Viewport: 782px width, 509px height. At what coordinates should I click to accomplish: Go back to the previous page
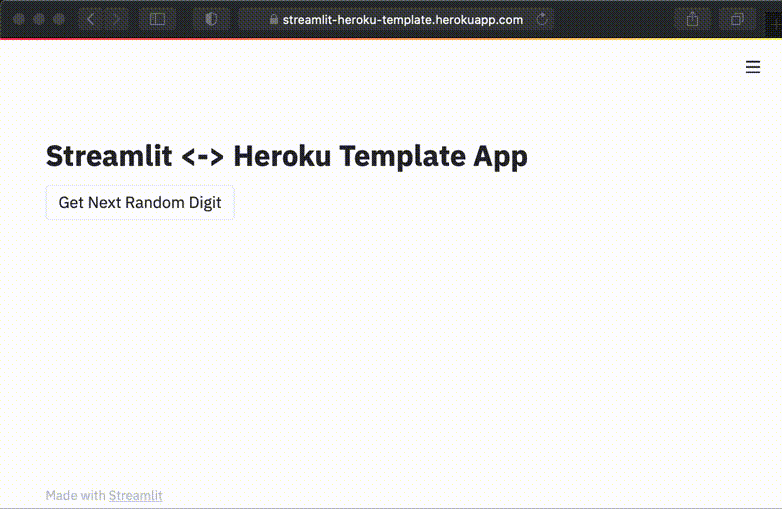pos(90,19)
